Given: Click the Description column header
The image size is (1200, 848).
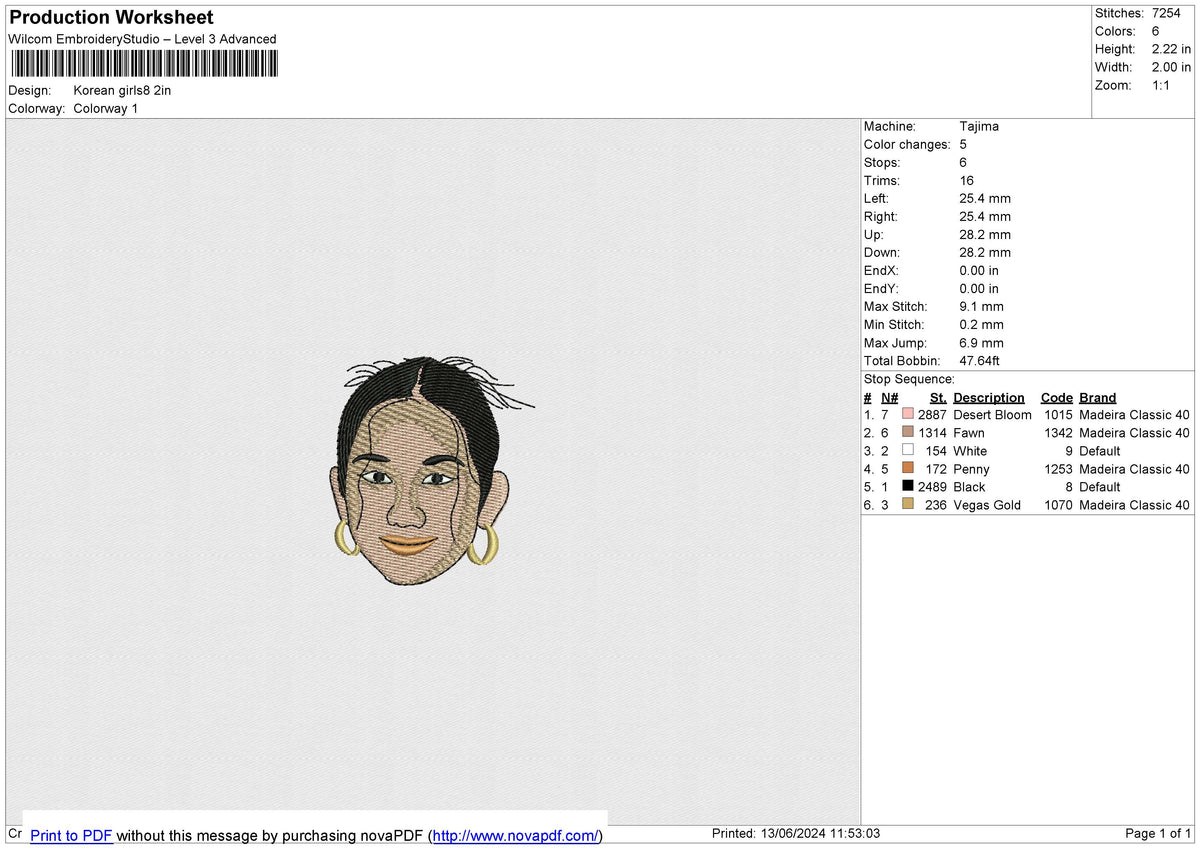Looking at the screenshot, I should point(989,397).
